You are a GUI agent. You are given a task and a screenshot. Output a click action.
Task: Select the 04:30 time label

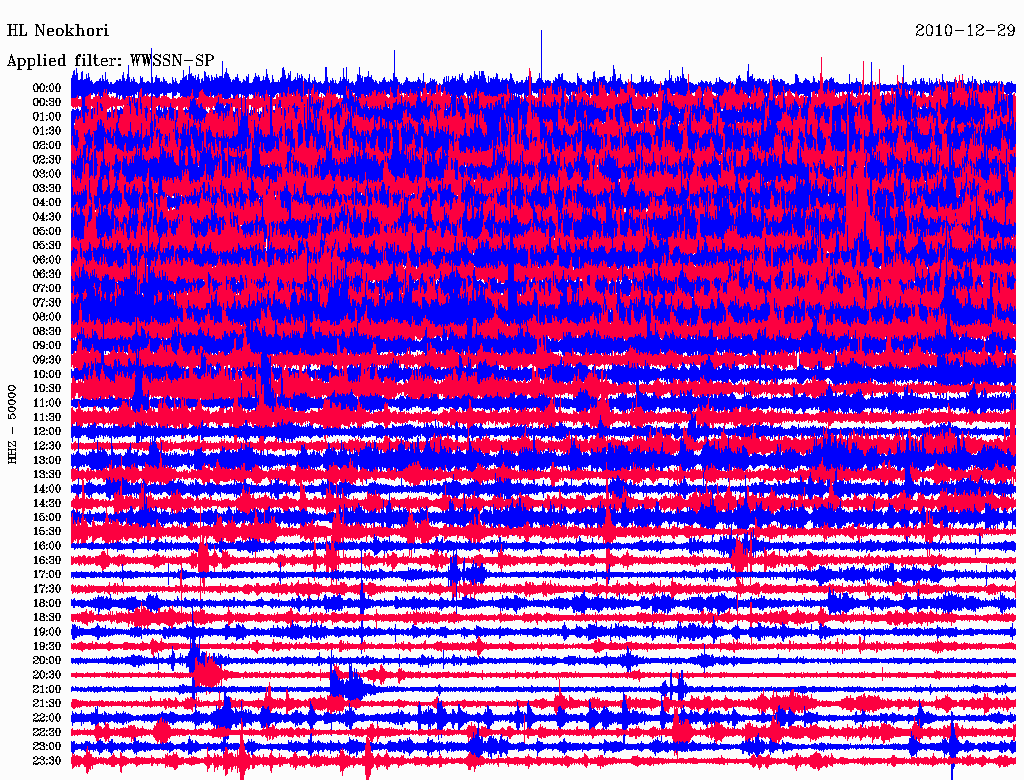click(47, 217)
